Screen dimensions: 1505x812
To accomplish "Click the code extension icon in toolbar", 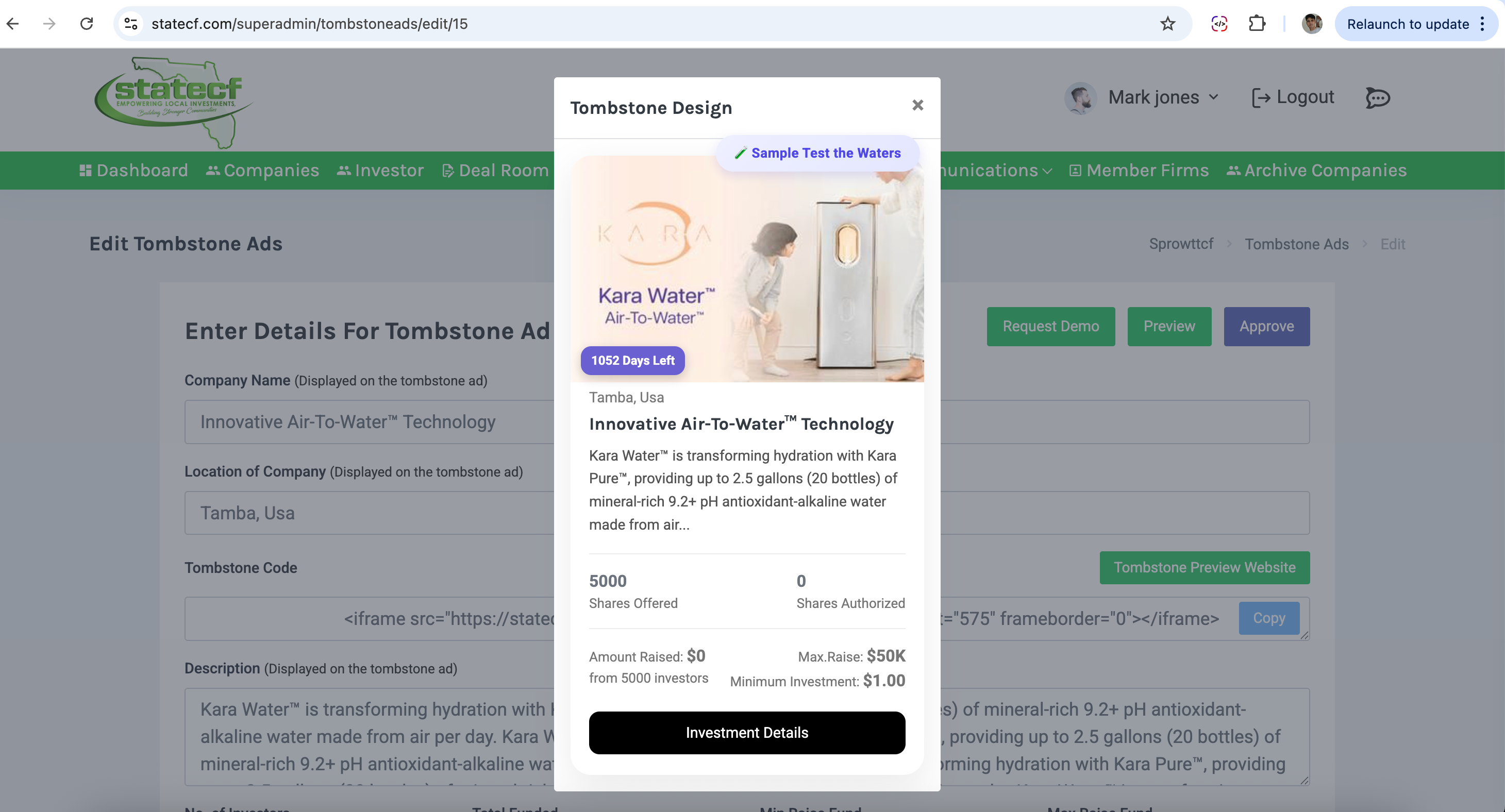I will tap(1219, 24).
